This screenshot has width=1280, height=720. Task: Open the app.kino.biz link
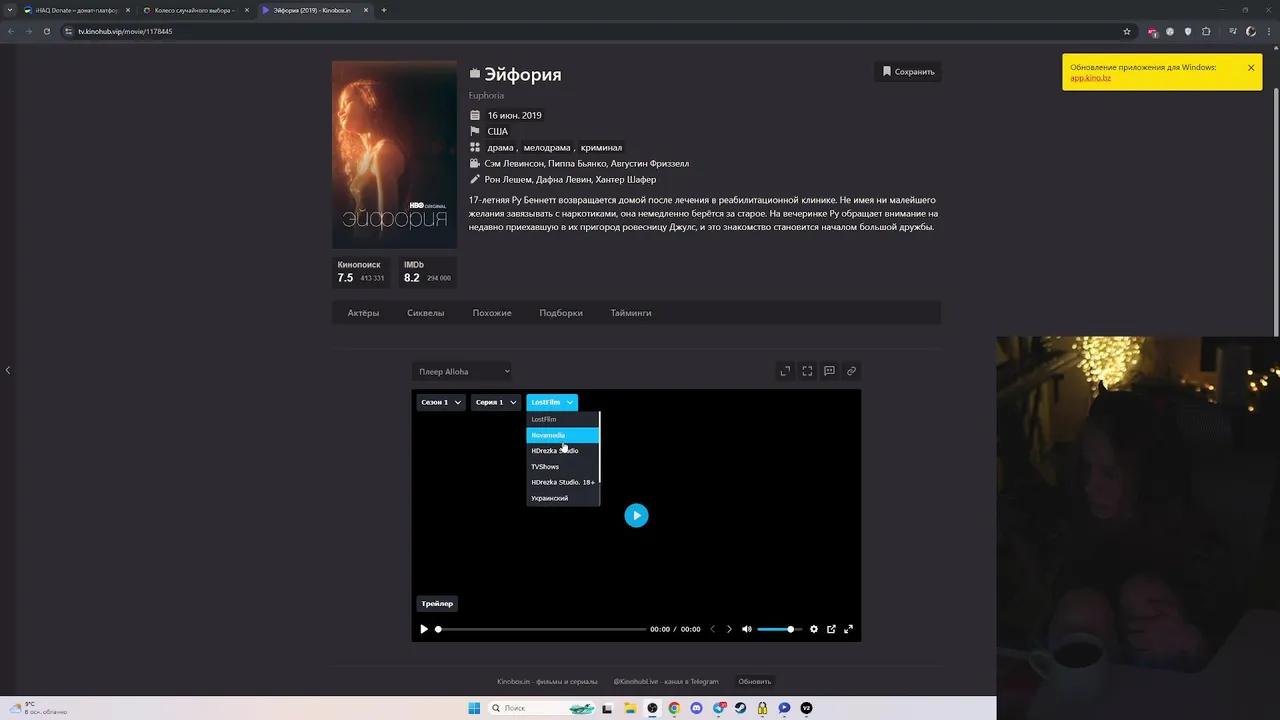(x=1090, y=78)
